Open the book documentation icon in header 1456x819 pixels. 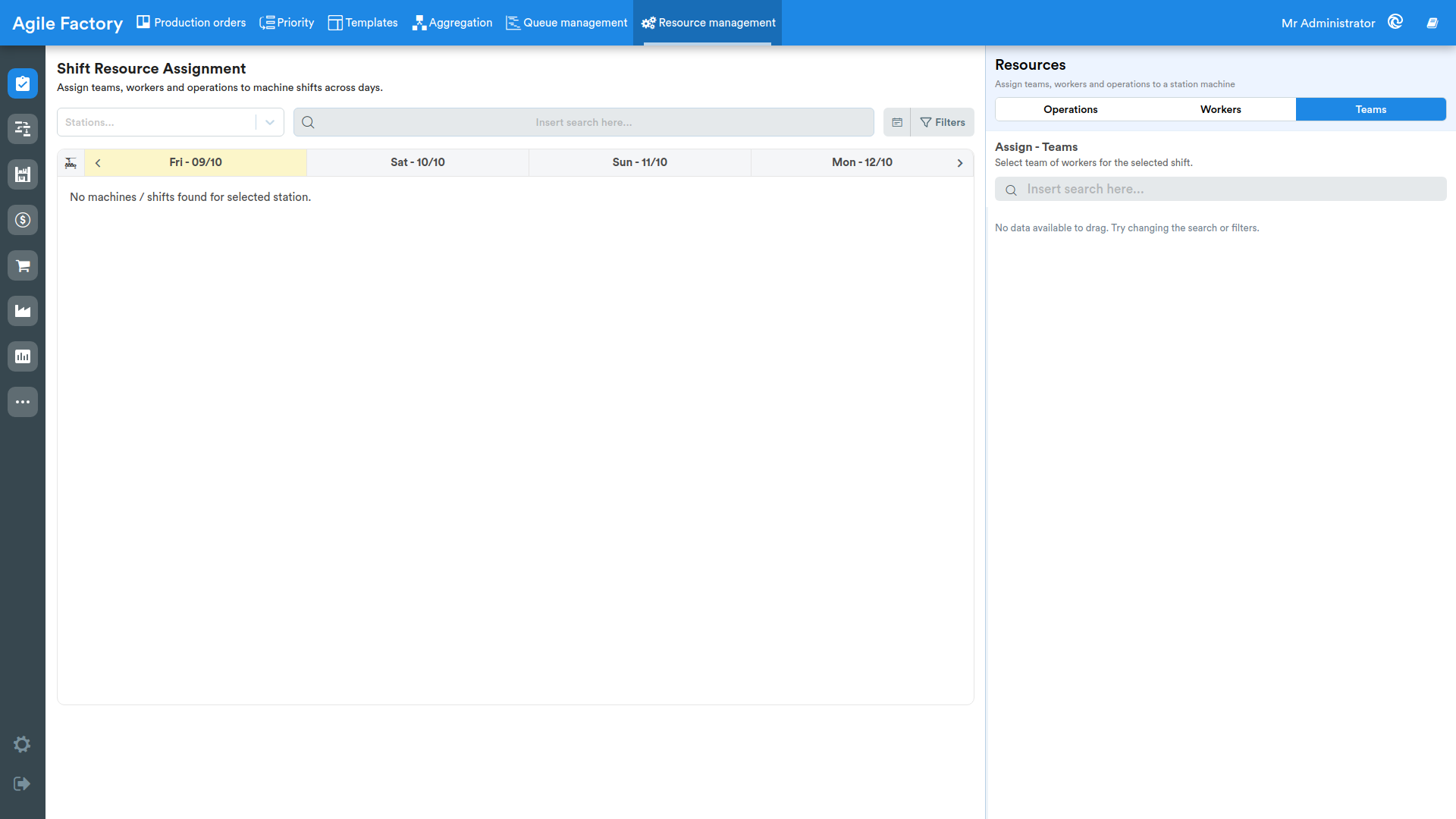[x=1432, y=23]
